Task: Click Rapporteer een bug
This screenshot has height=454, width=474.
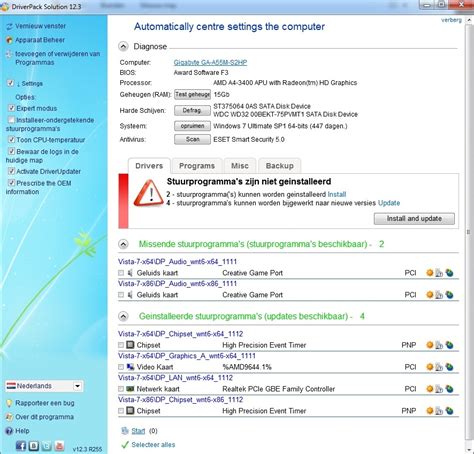Action: pyautogui.click(x=45, y=403)
